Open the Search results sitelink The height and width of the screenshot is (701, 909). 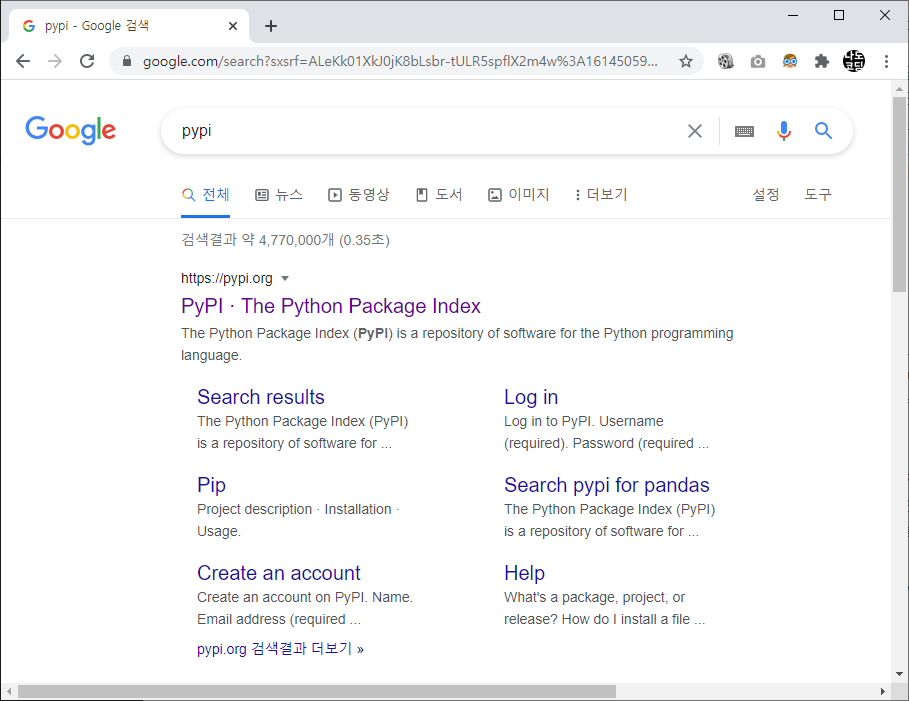pos(261,397)
